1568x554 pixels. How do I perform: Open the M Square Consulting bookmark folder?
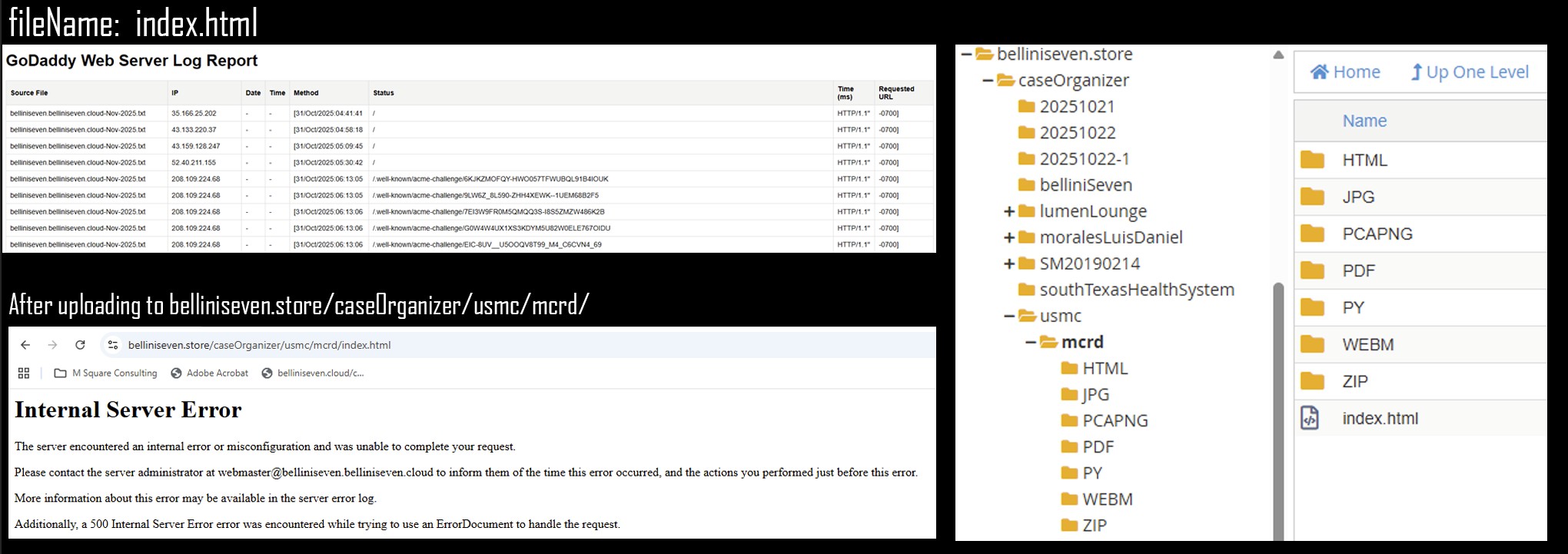coord(105,373)
